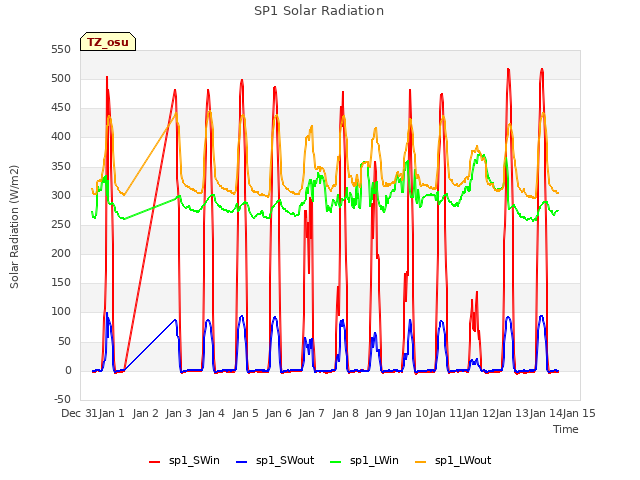The width and height of the screenshot is (640, 480).
Task: Click the sp1_LWout orange legend swatch
Action: click(x=420, y=461)
